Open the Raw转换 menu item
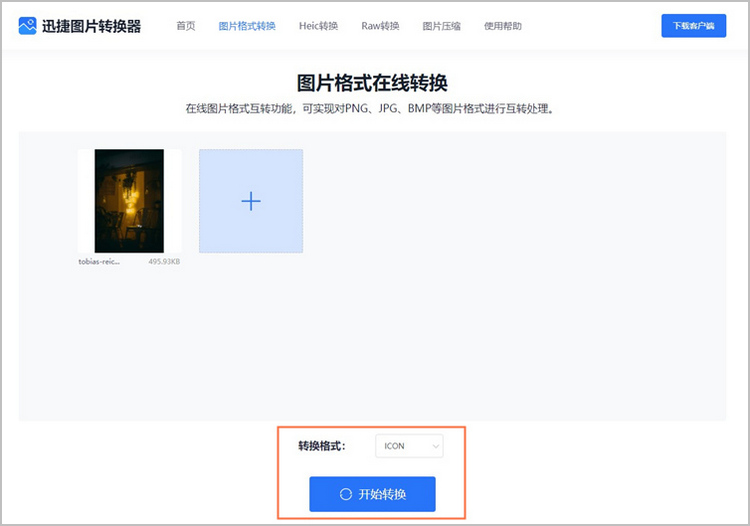Image resolution: width=750 pixels, height=526 pixels. click(380, 26)
